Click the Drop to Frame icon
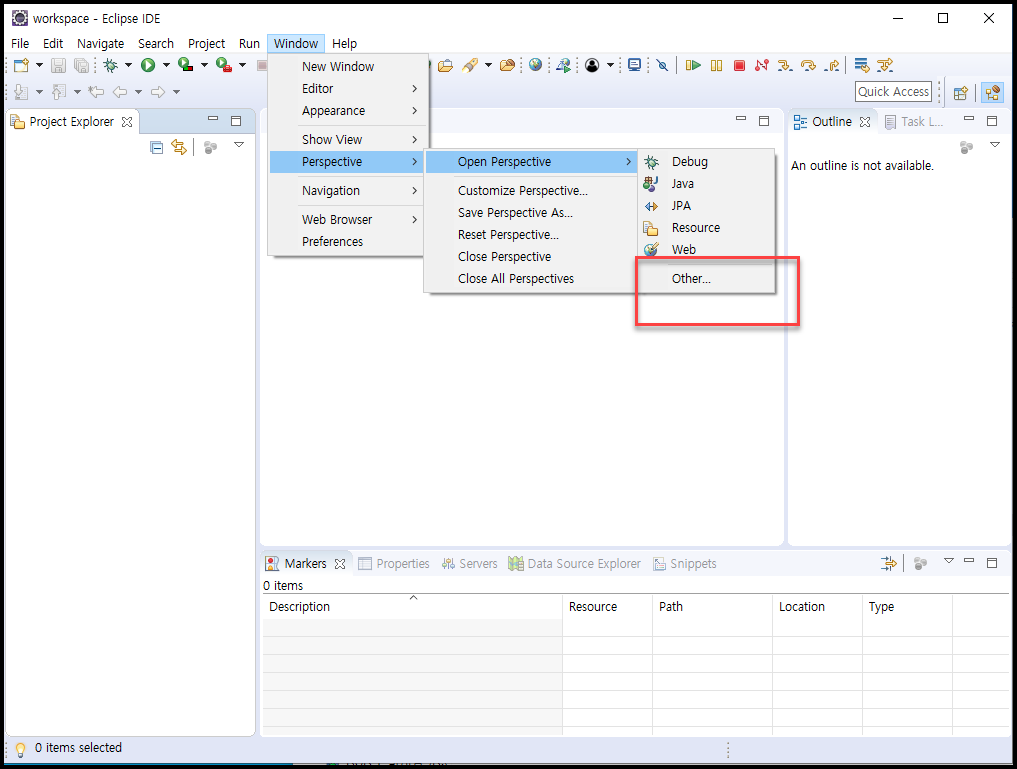The image size is (1017, 769). pos(861,65)
